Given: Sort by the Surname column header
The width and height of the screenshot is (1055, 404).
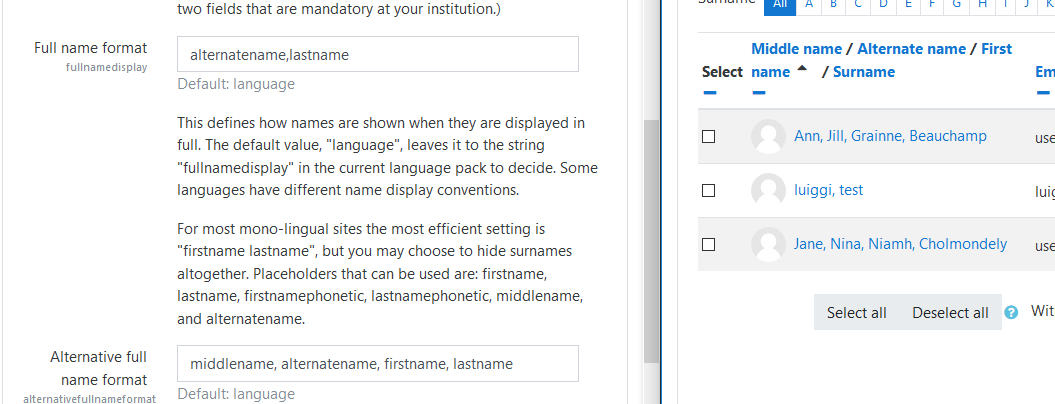Looking at the screenshot, I should 864,72.
